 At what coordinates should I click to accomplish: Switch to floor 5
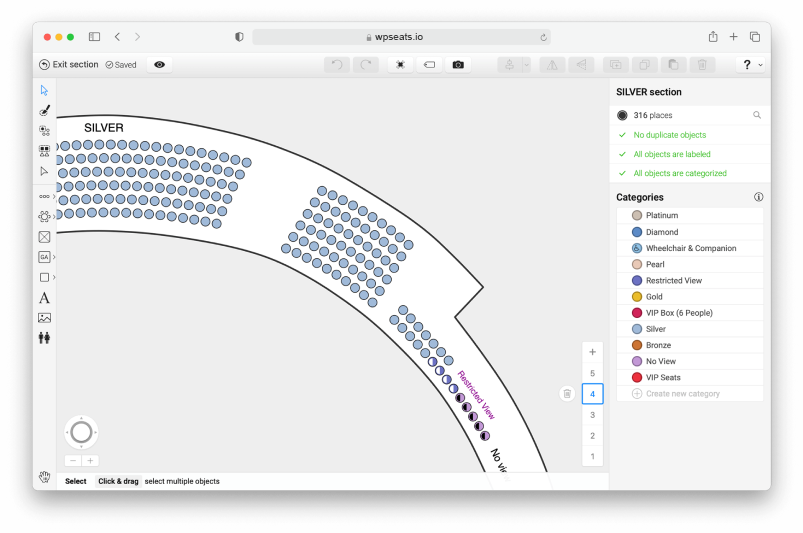click(593, 373)
